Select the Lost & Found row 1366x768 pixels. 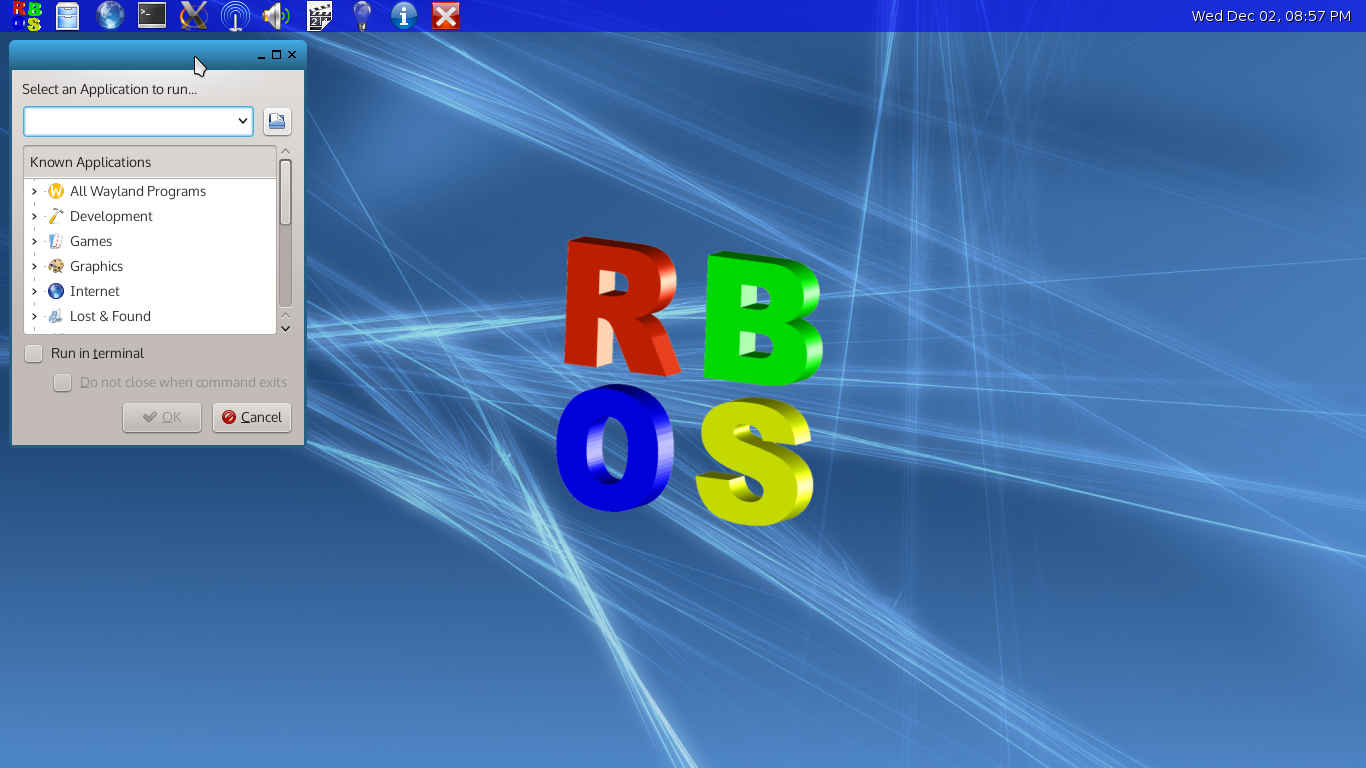click(x=150, y=316)
